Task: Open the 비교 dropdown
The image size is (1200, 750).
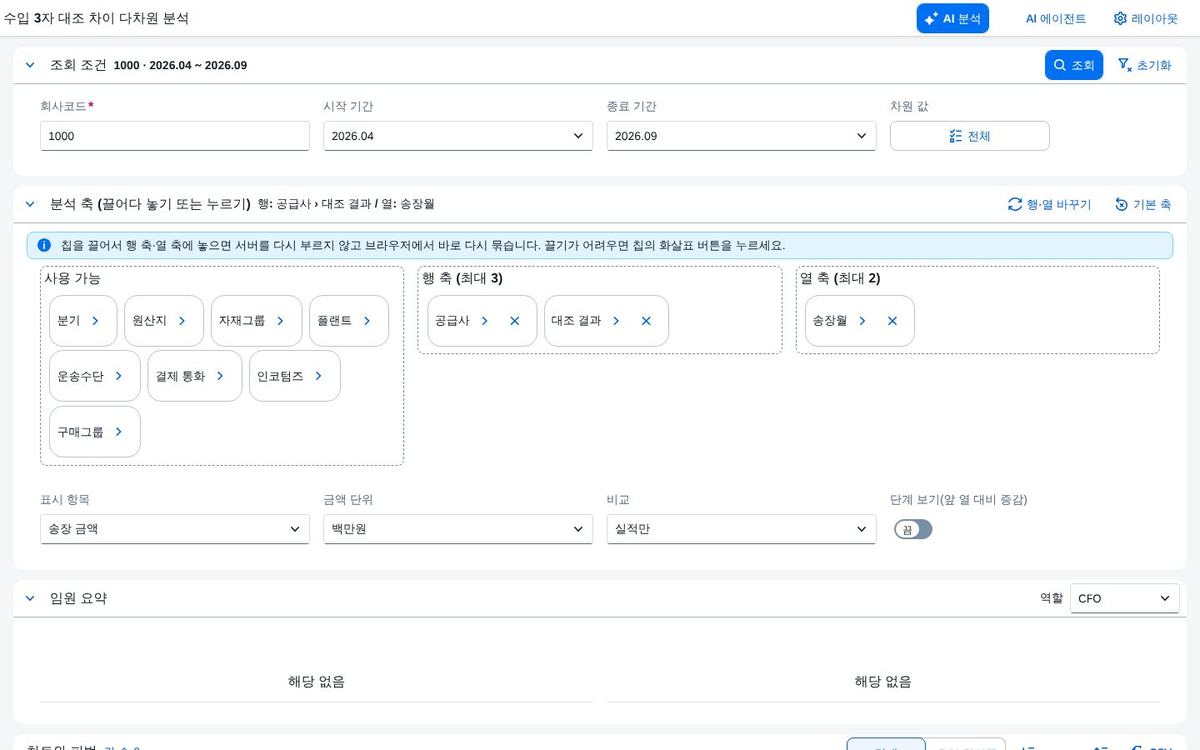Action: coord(741,529)
